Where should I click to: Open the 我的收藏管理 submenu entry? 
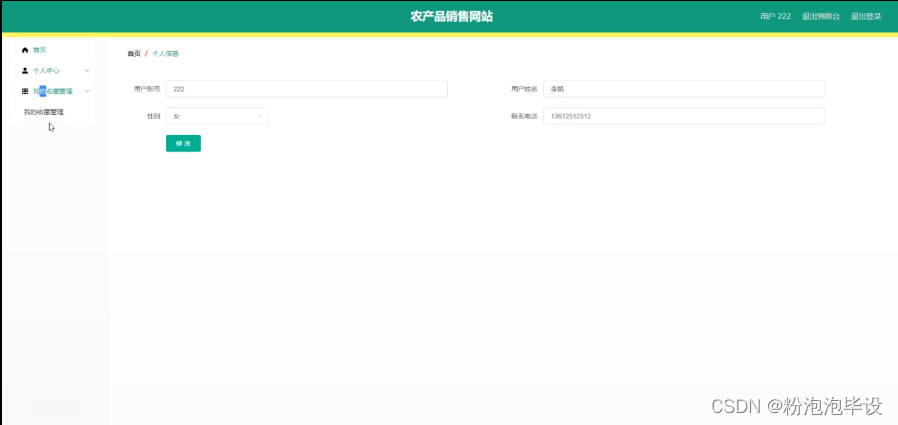44,112
